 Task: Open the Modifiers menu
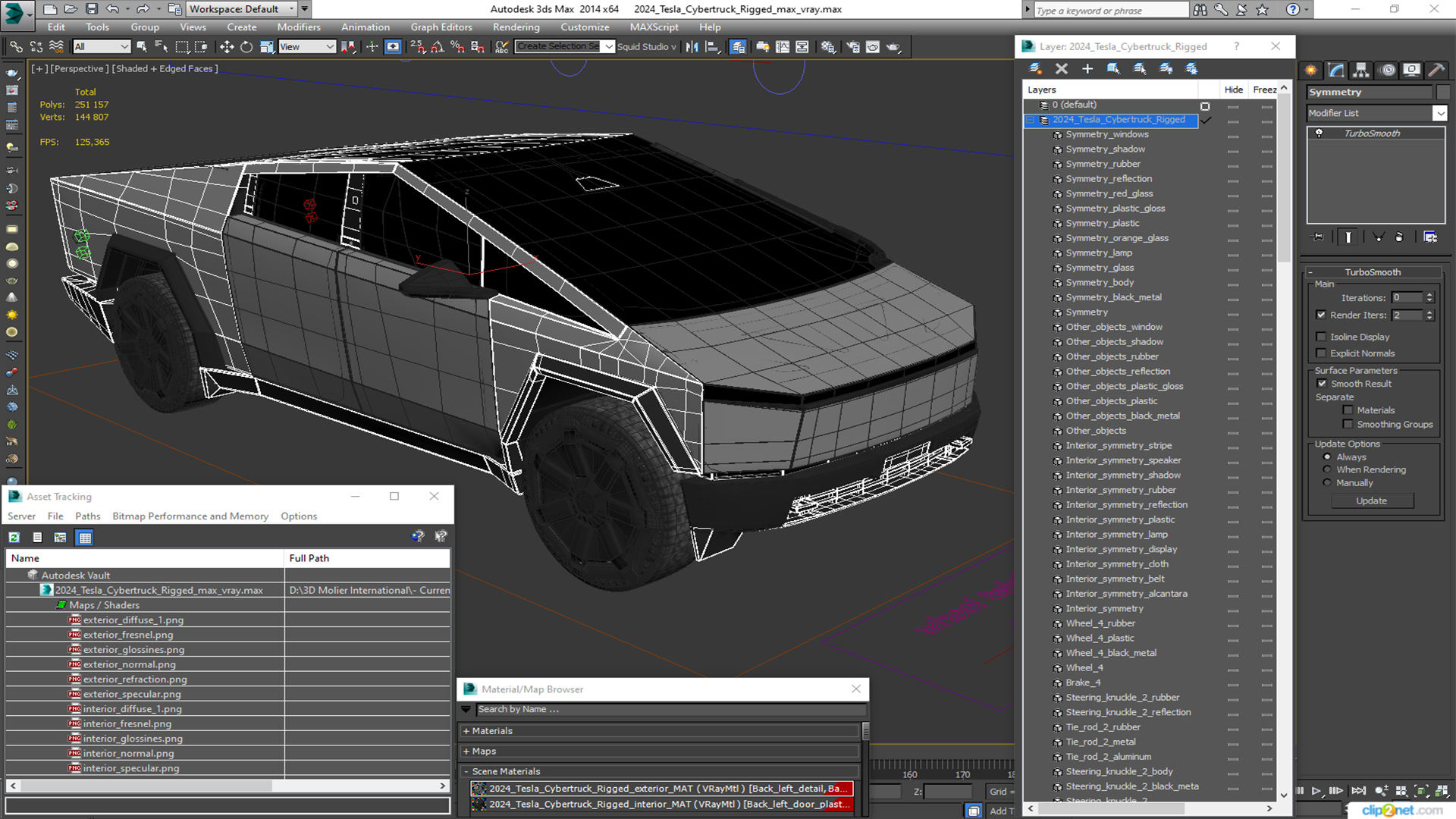point(298,27)
